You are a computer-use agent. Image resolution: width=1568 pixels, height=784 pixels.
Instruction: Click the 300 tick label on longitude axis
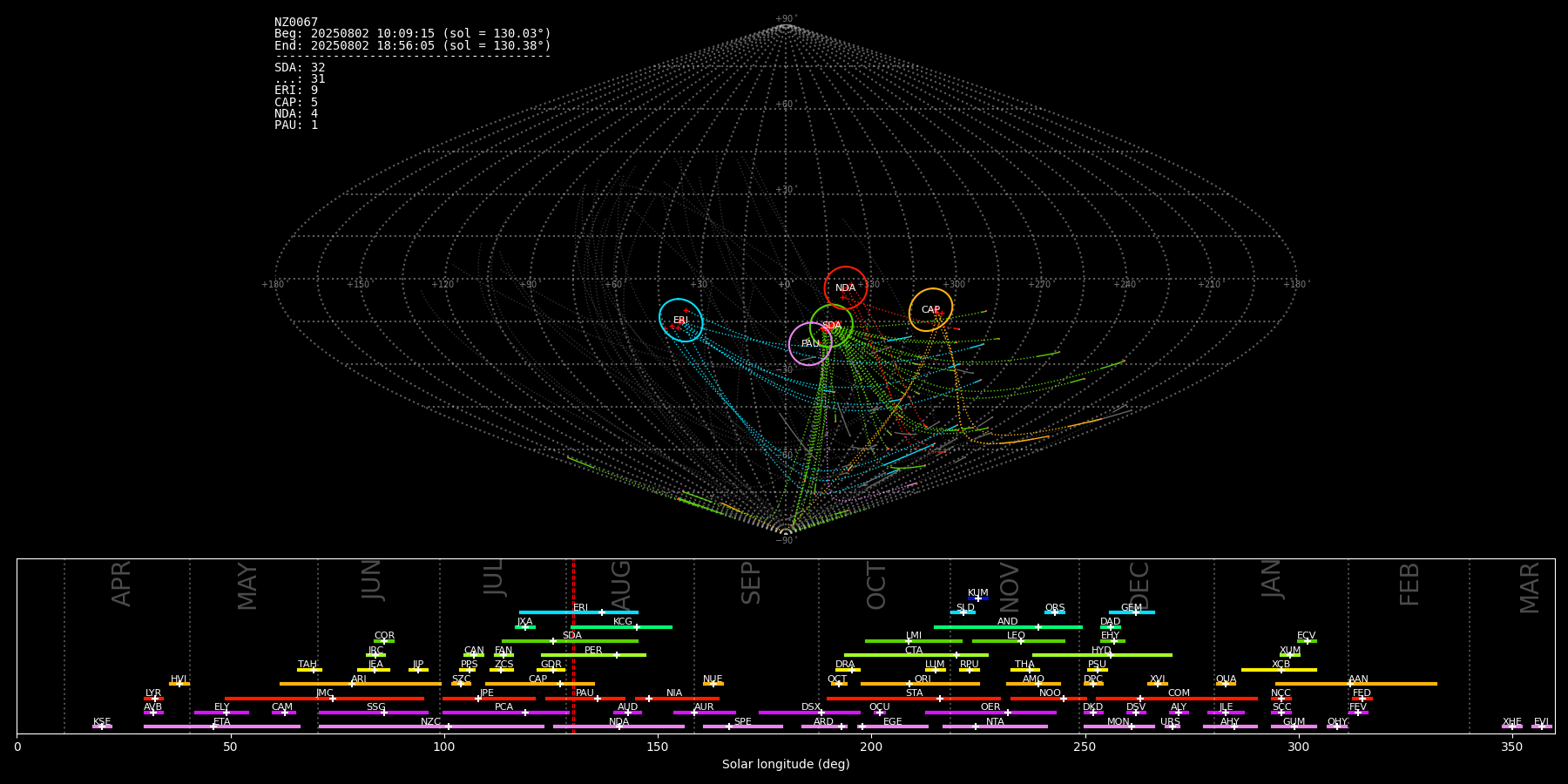pyautogui.click(x=1298, y=747)
